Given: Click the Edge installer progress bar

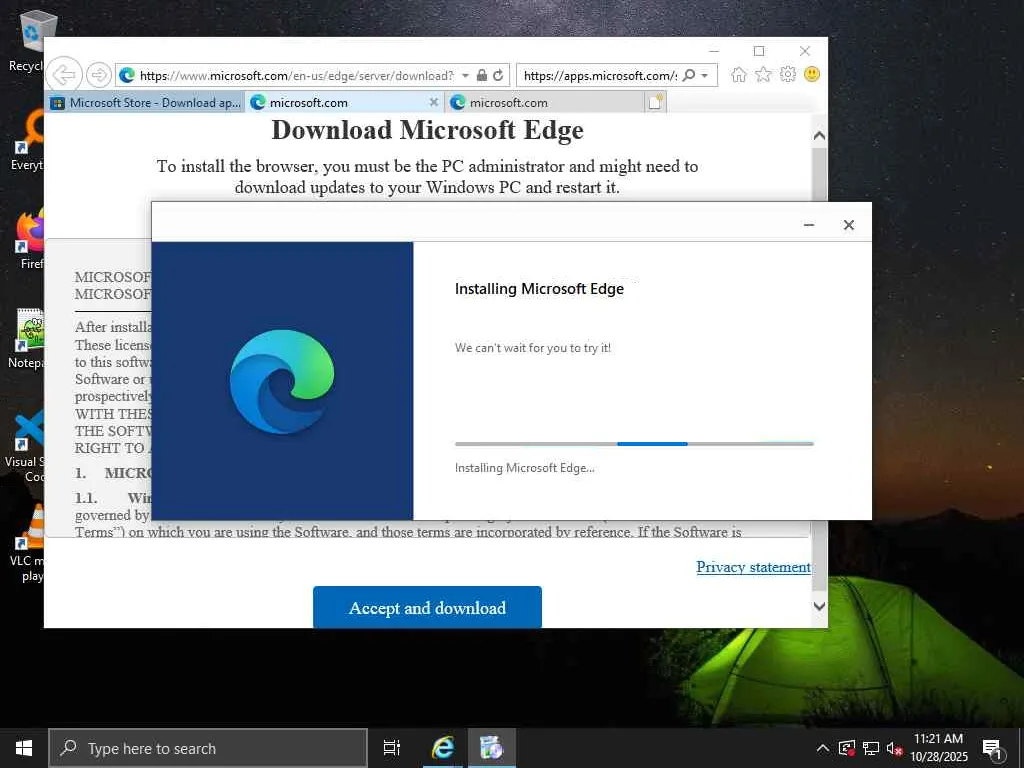Looking at the screenshot, I should [x=634, y=443].
